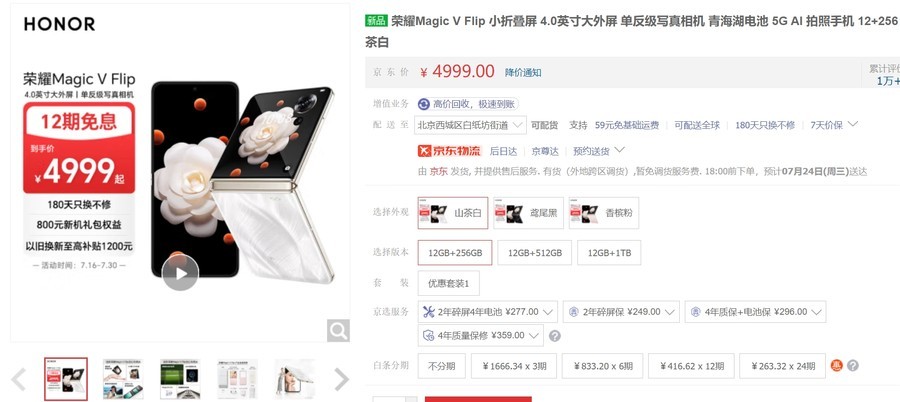The width and height of the screenshot is (900, 402).
Task: Select the 香槟粉 color swatch option
Action: coord(603,212)
